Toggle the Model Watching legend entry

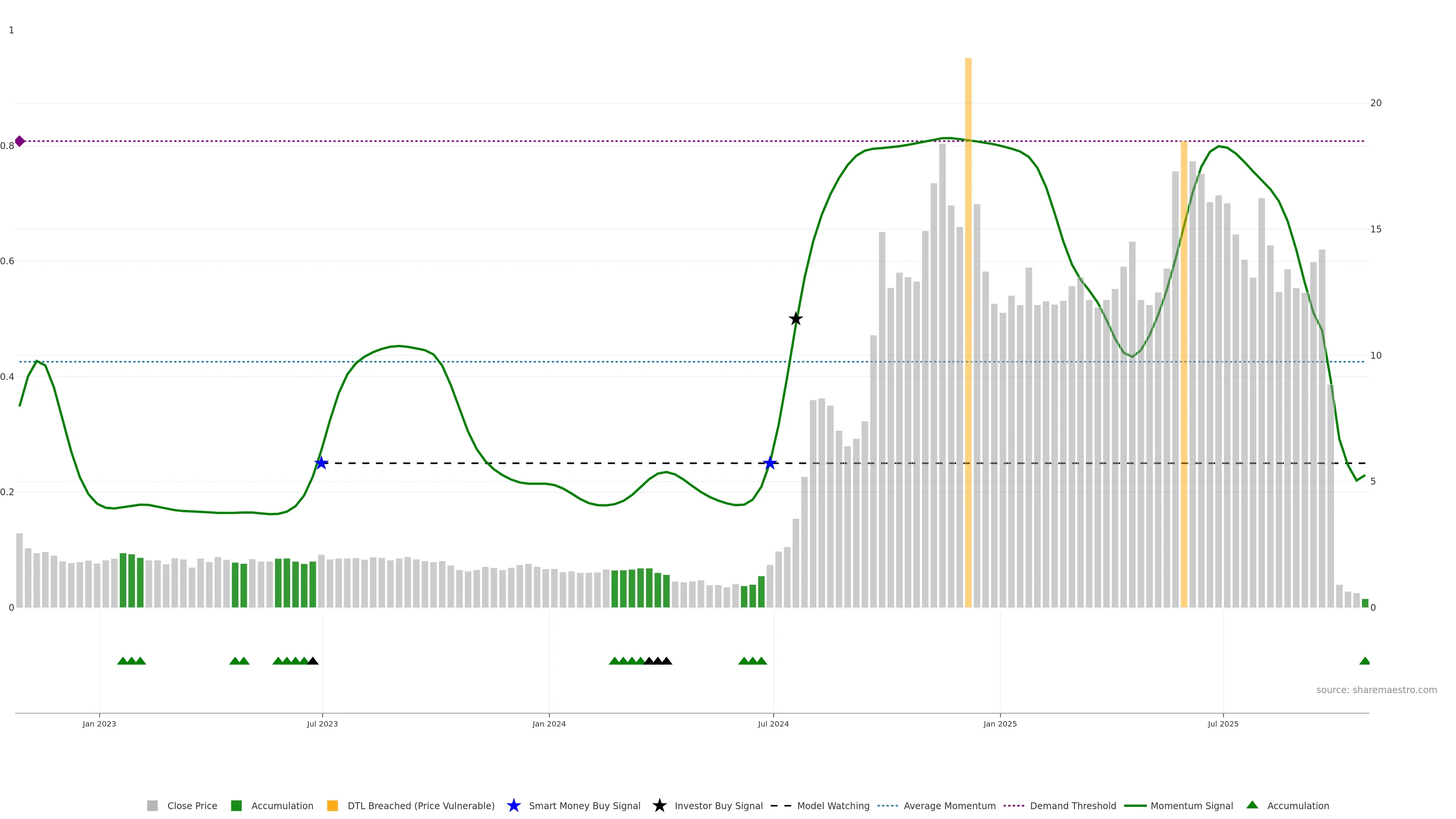833,805
